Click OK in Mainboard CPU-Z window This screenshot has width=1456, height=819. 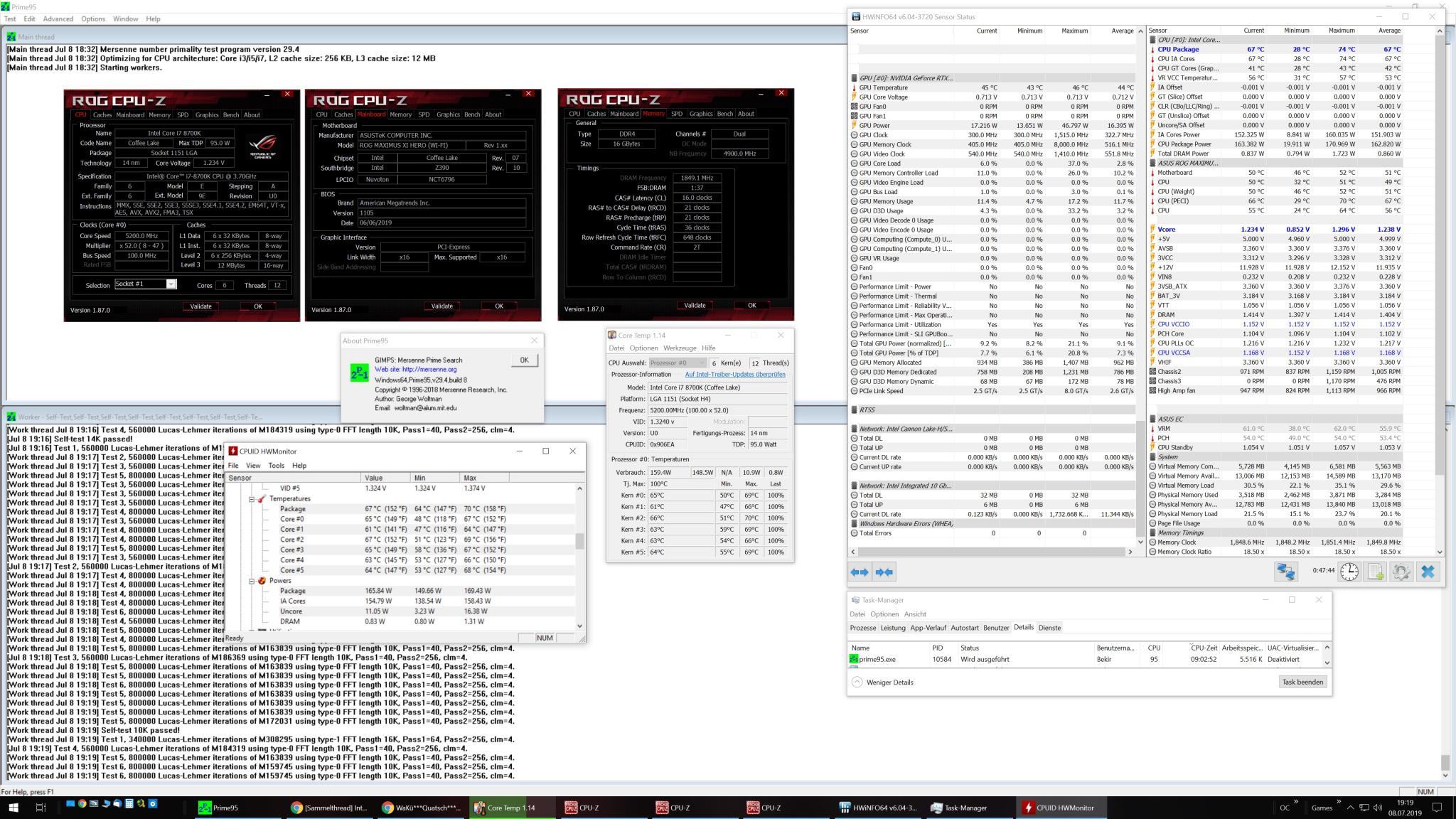point(498,306)
